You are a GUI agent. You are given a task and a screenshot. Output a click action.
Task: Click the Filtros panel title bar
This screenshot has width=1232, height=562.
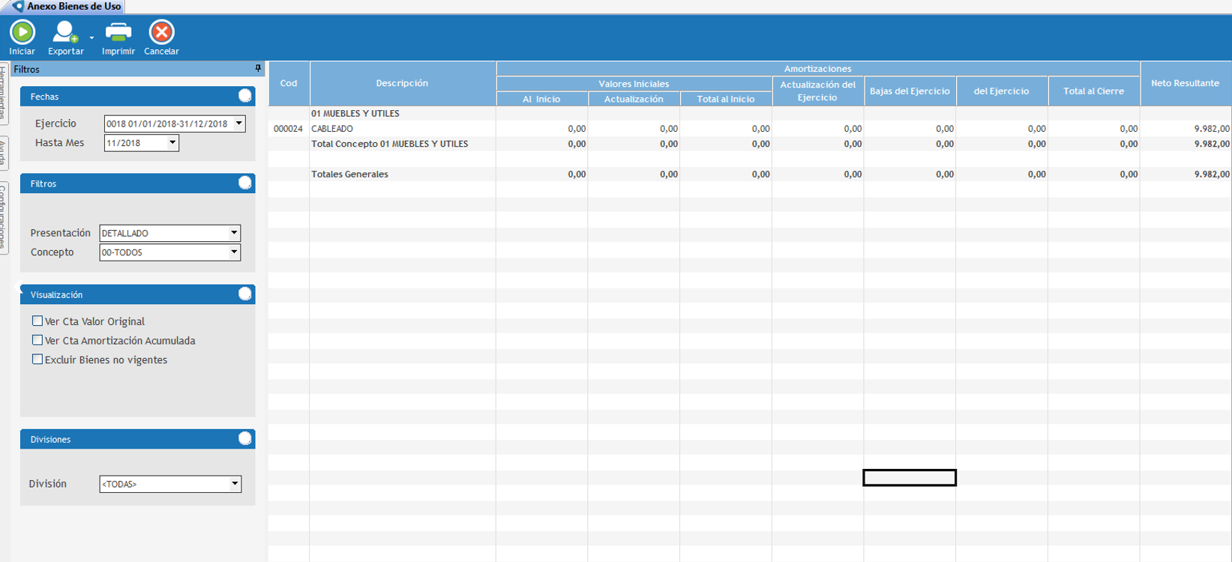pyautogui.click(x=138, y=69)
